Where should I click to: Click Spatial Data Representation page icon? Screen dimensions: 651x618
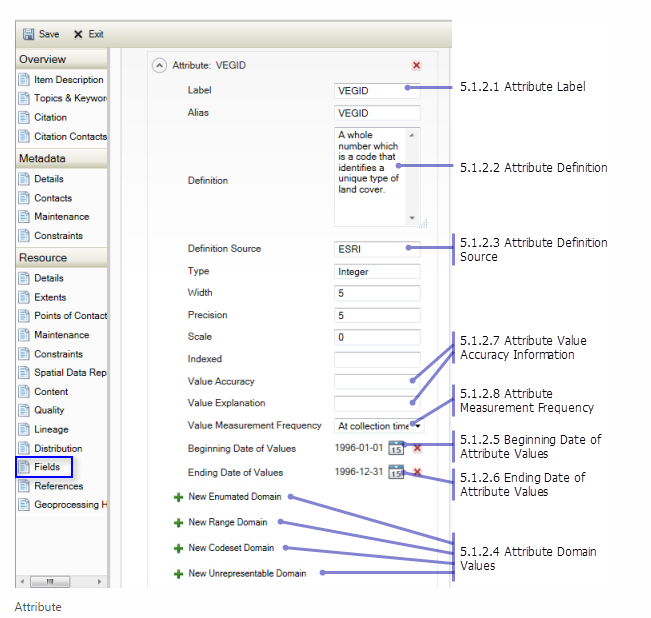(24, 372)
